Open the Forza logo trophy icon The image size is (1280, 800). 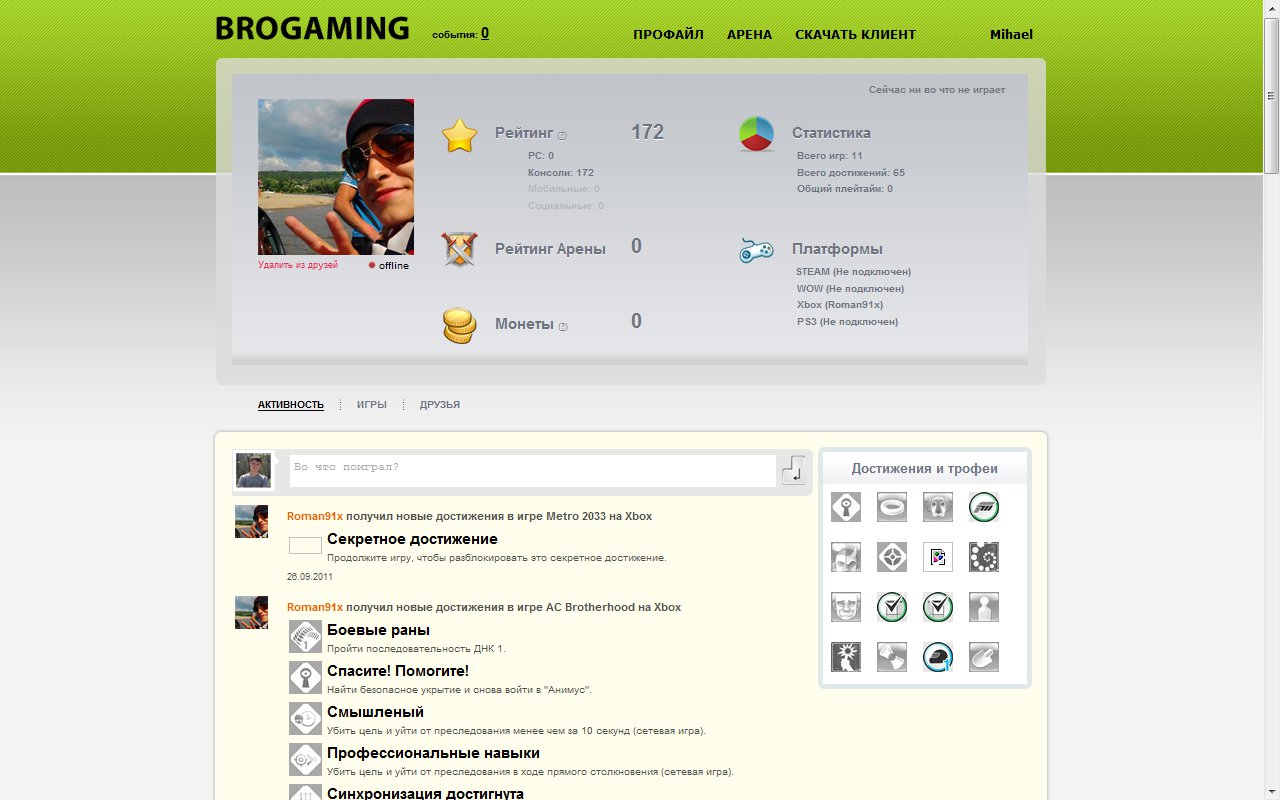[983, 507]
